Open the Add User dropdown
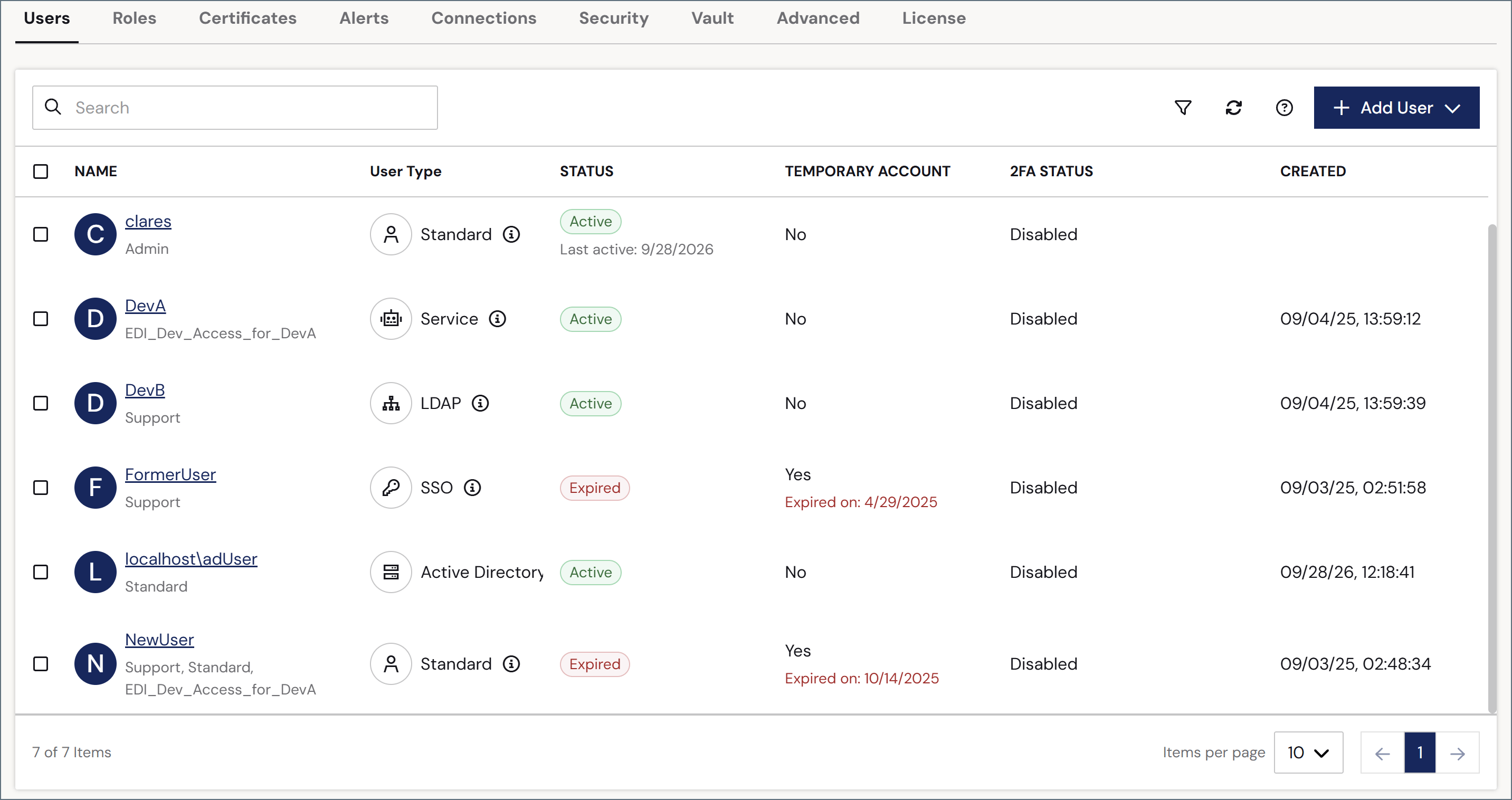 click(x=1396, y=108)
